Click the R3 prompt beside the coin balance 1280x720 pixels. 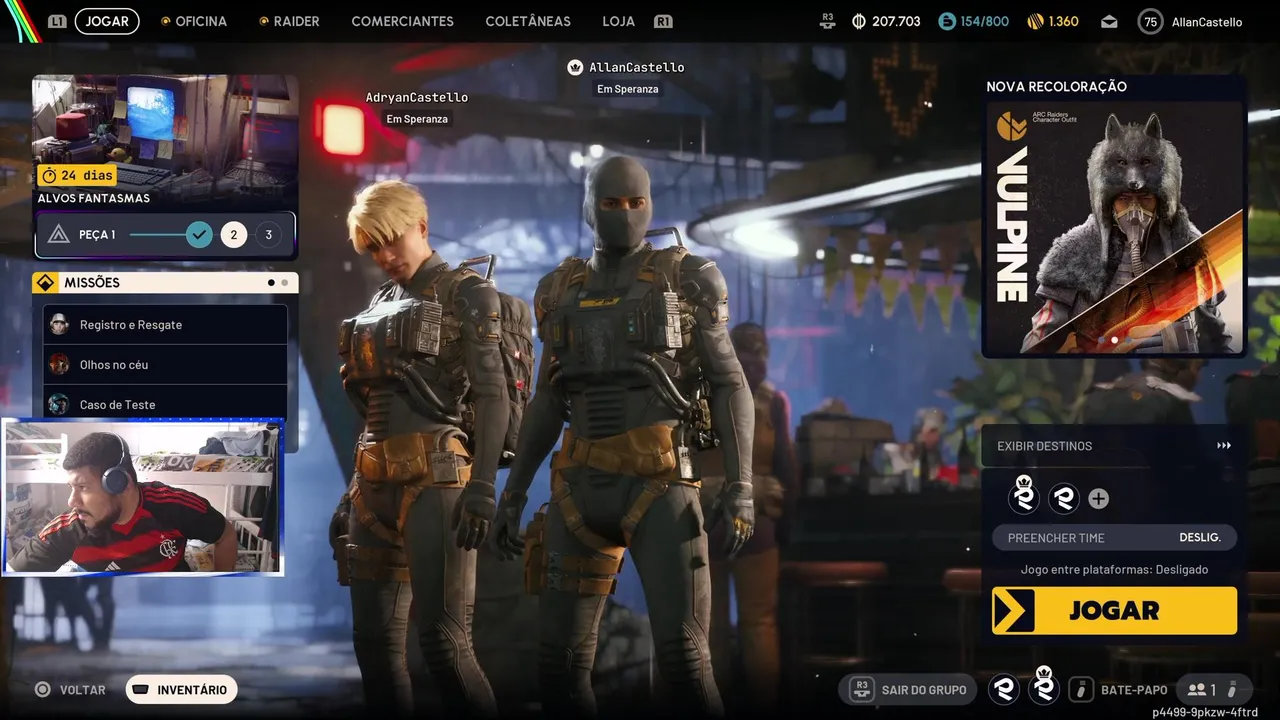[827, 20]
